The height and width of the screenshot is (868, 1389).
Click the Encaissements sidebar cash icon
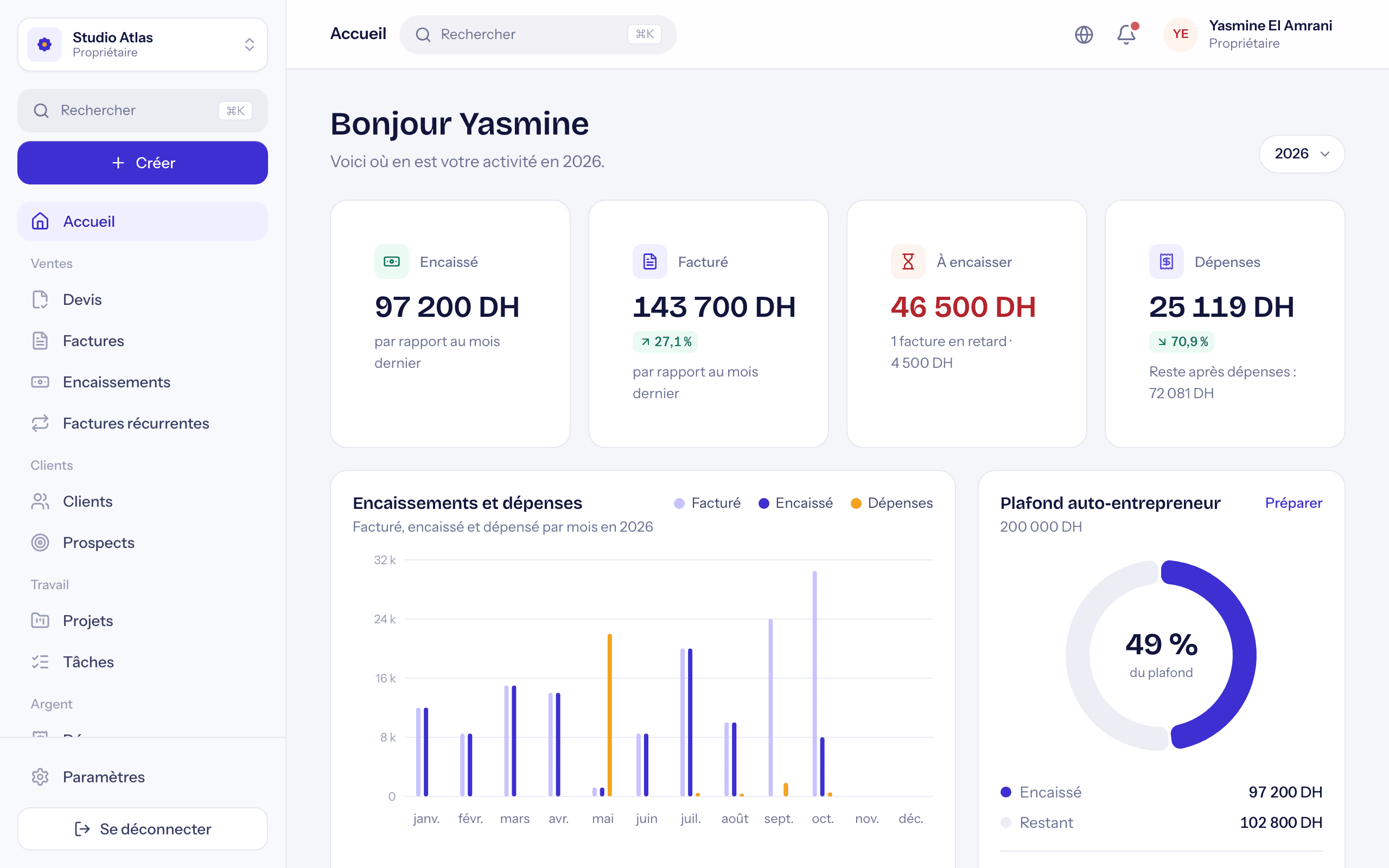[40, 382]
